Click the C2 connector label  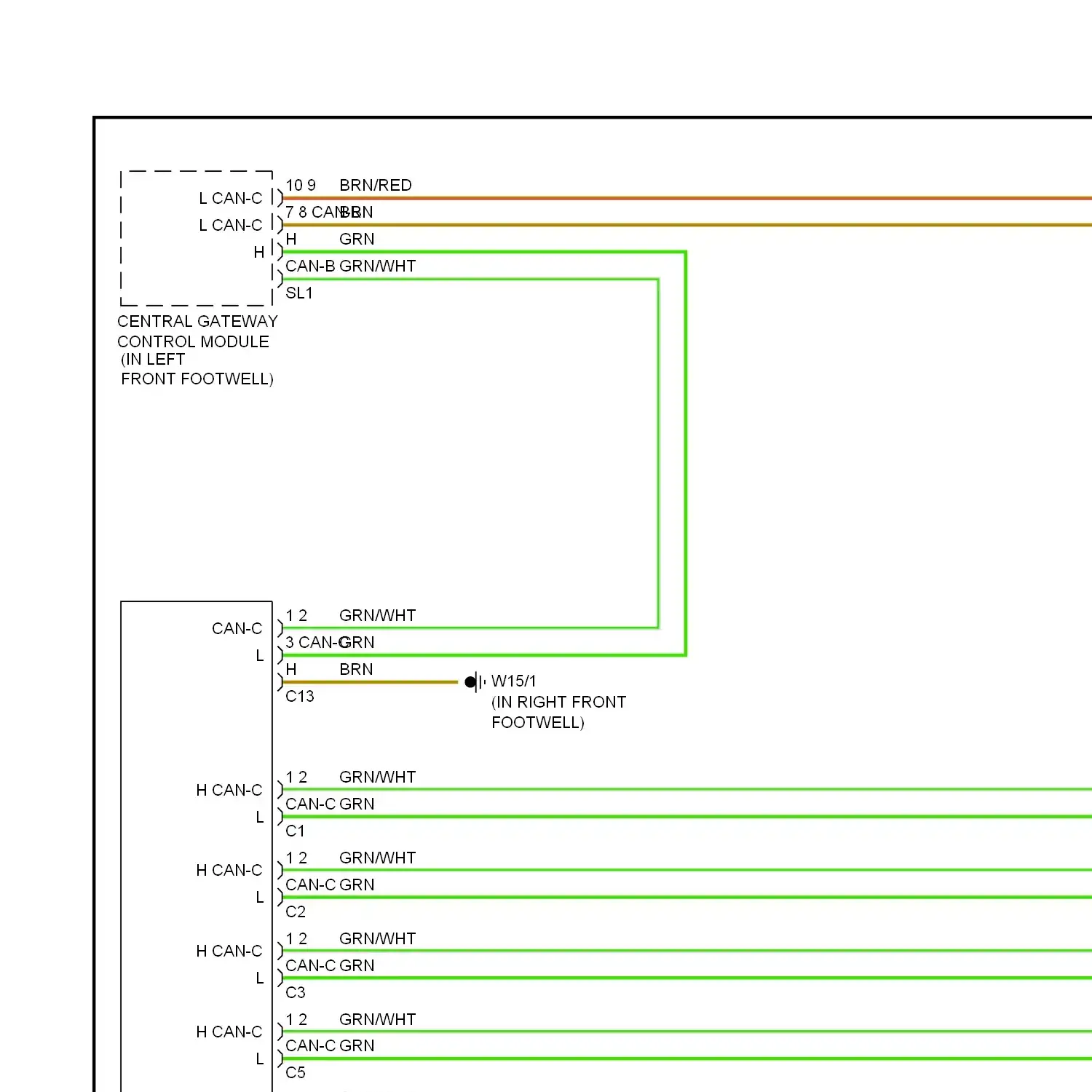pos(296,911)
